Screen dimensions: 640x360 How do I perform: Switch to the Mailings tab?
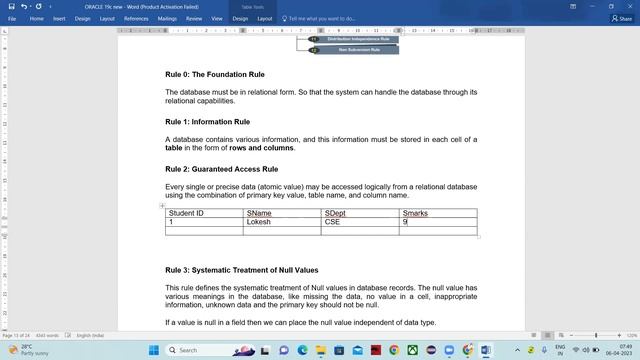point(167,19)
